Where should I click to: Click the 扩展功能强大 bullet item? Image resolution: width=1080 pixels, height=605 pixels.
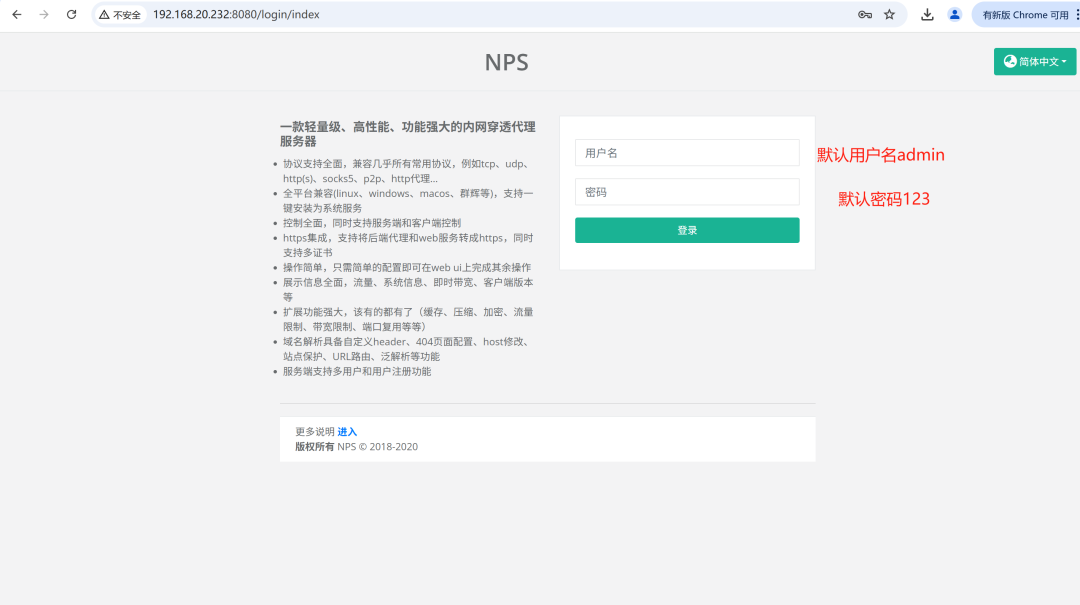coord(408,319)
